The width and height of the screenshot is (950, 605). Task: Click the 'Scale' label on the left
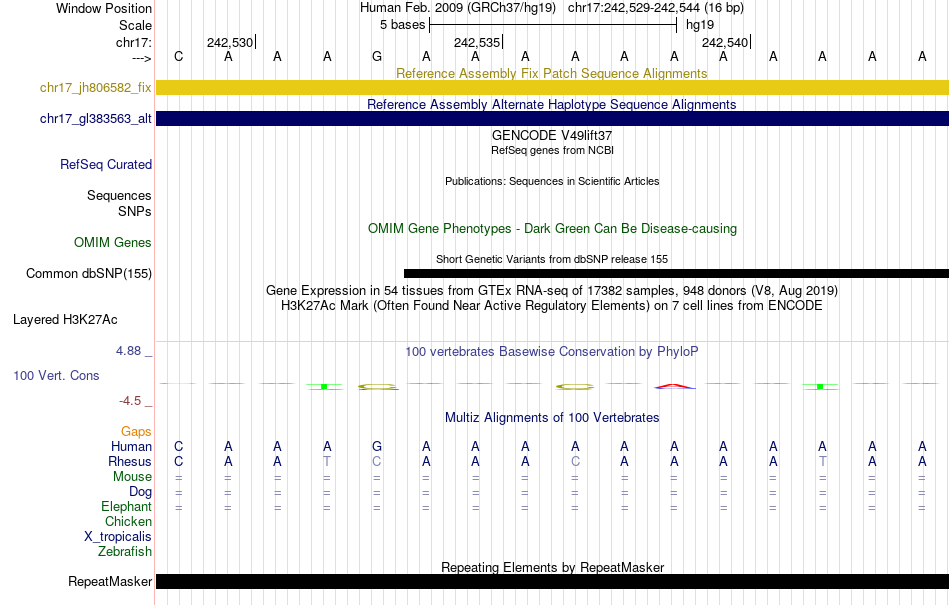[x=136, y=25]
